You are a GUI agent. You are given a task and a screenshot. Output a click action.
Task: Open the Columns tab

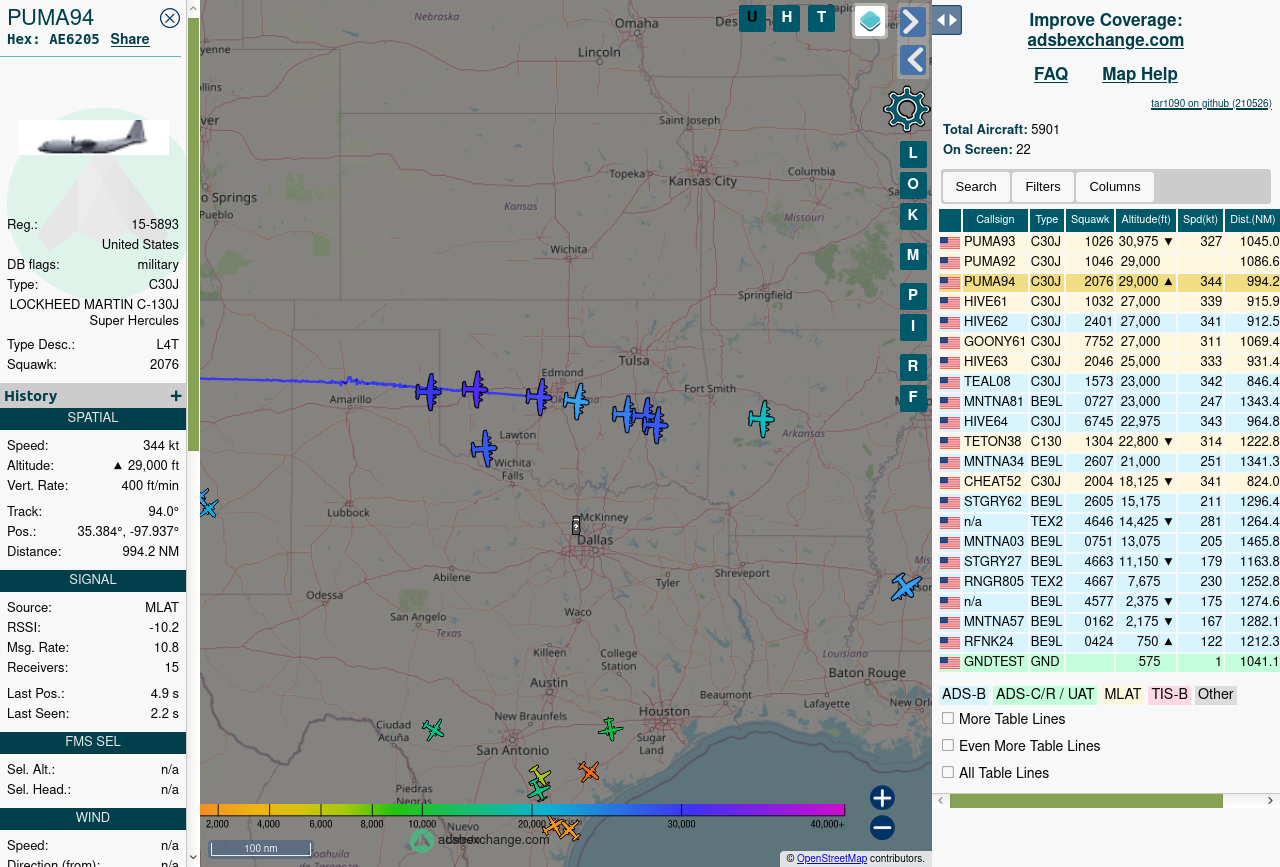coord(1115,187)
